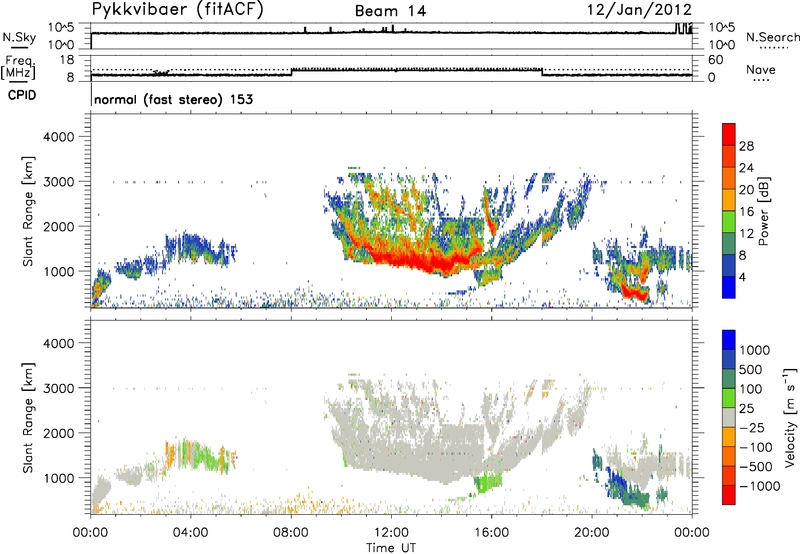This screenshot has height=554, width=800.
Task: Click the 20:00 time axis label
Action: coord(591,533)
